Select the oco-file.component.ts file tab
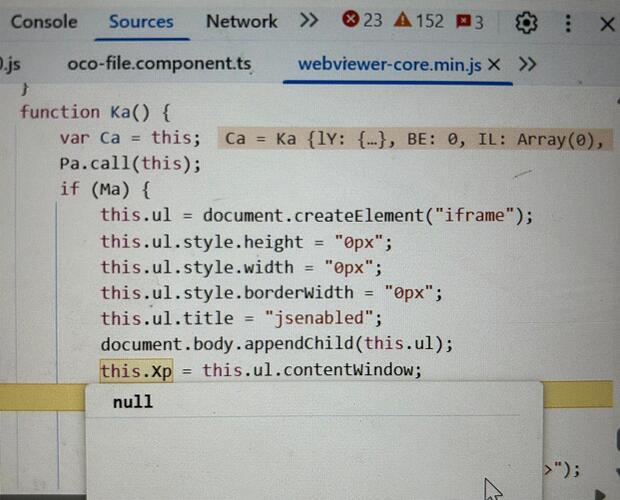 [x=159, y=64]
